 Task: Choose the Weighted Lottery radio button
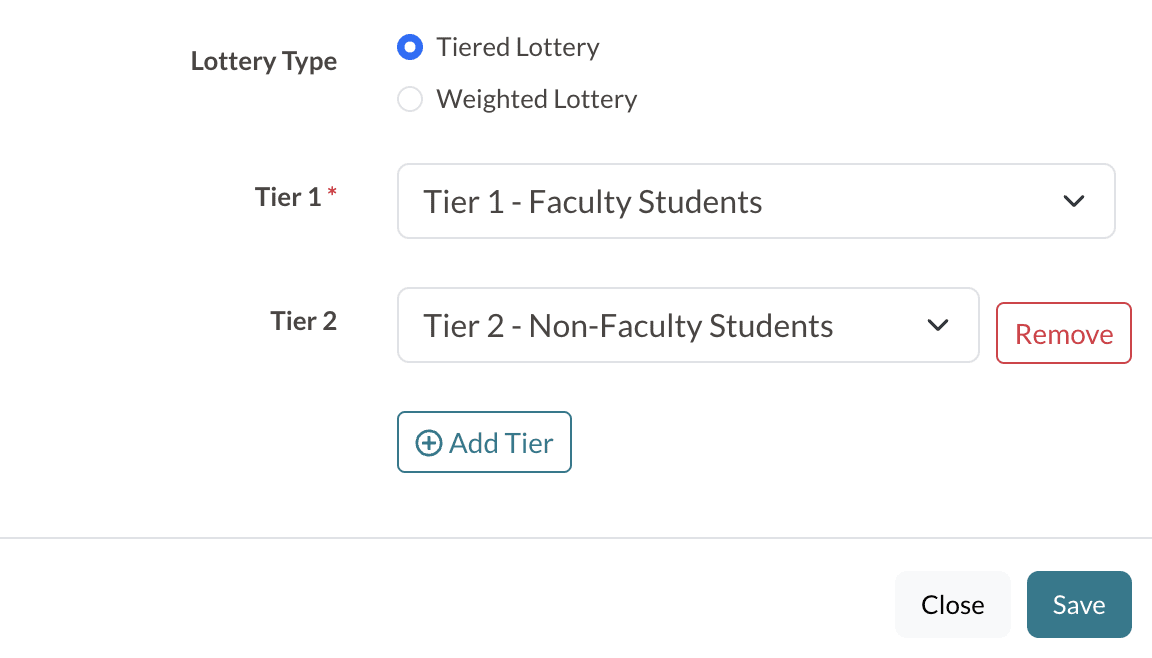[x=410, y=100]
